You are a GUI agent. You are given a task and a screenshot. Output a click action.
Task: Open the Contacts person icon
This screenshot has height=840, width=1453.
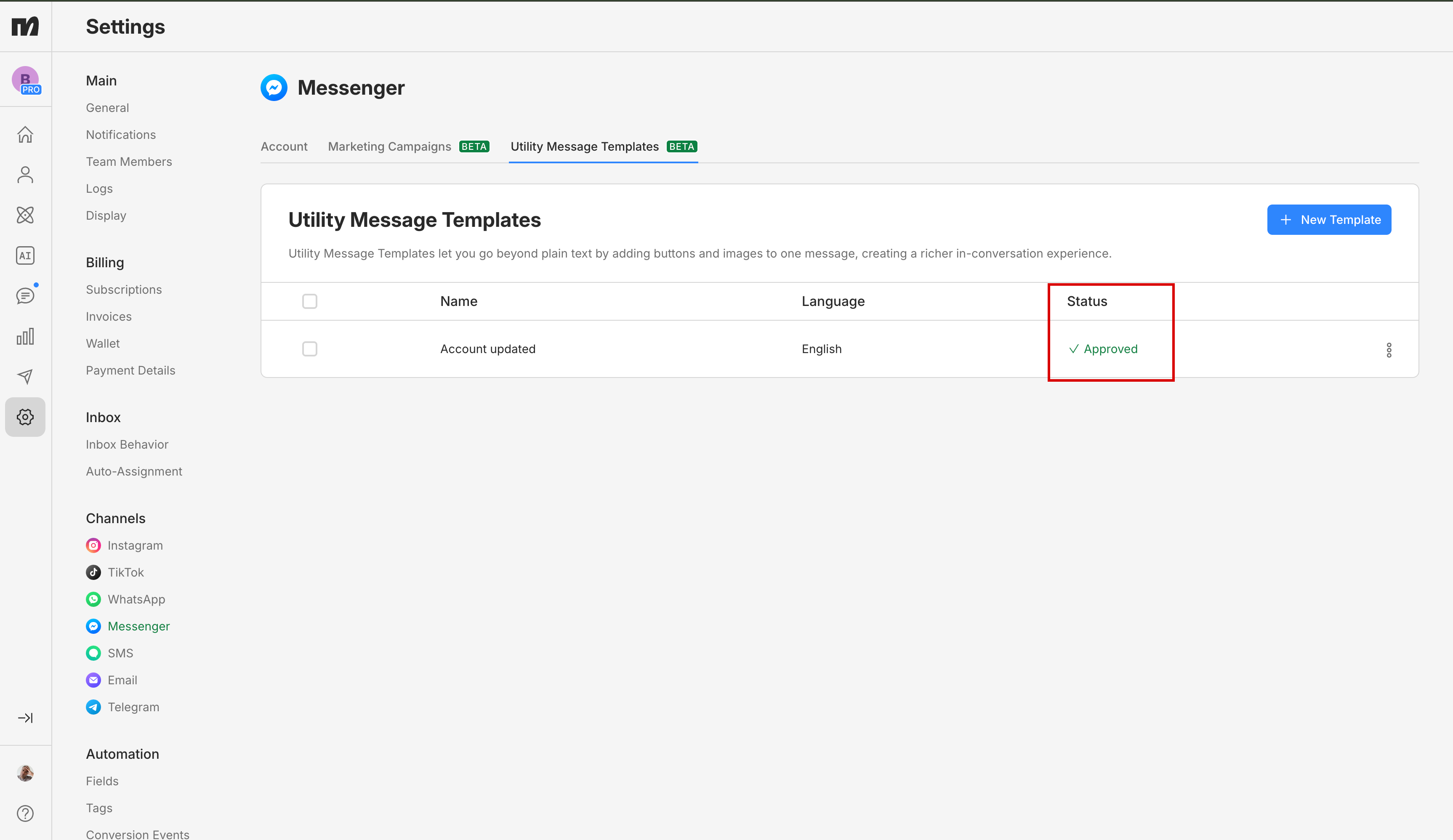25,175
